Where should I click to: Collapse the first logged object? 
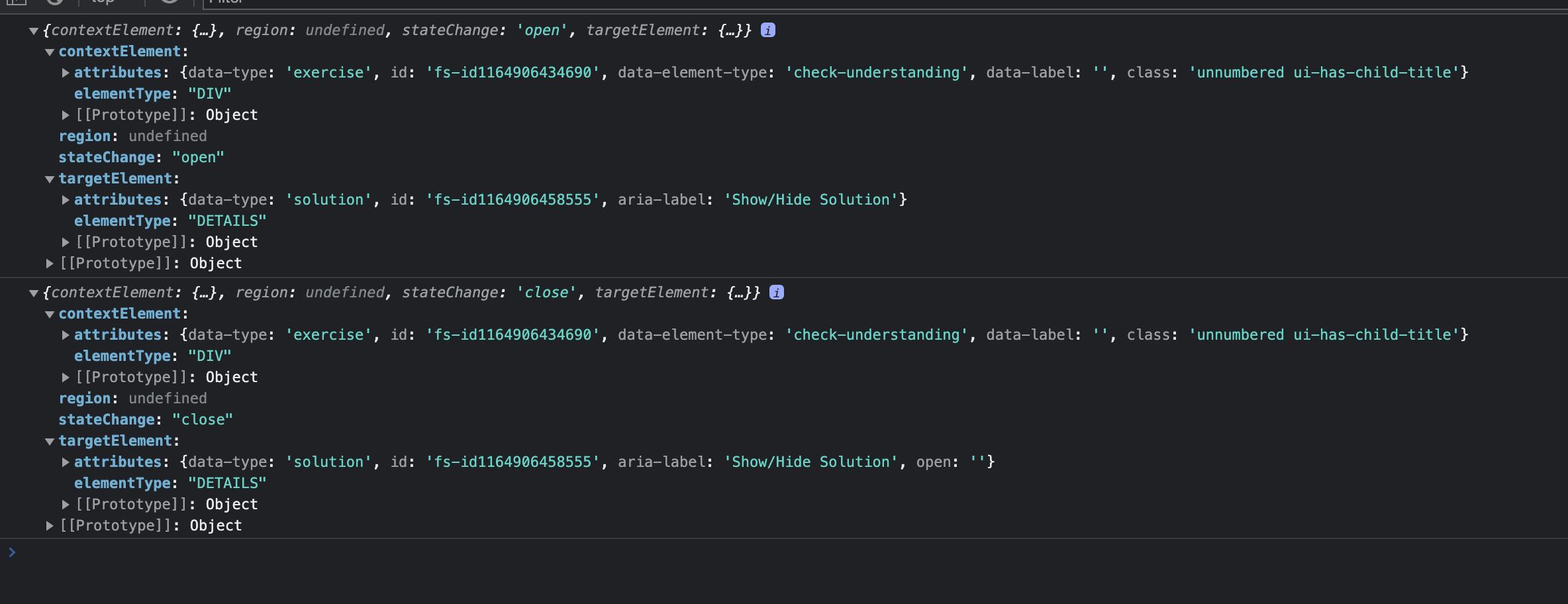(32, 30)
